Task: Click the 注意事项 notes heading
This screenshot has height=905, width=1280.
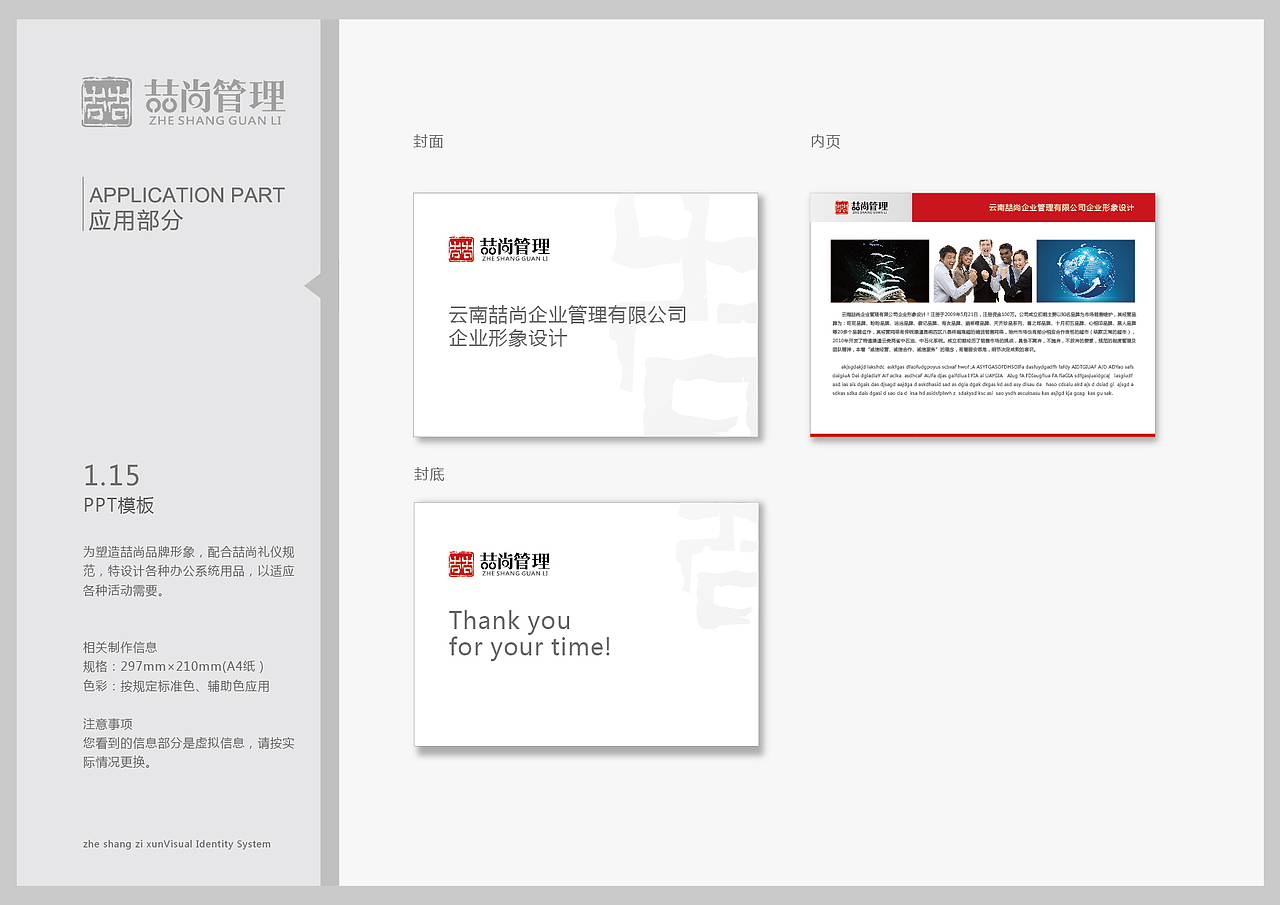Action: coord(106,722)
